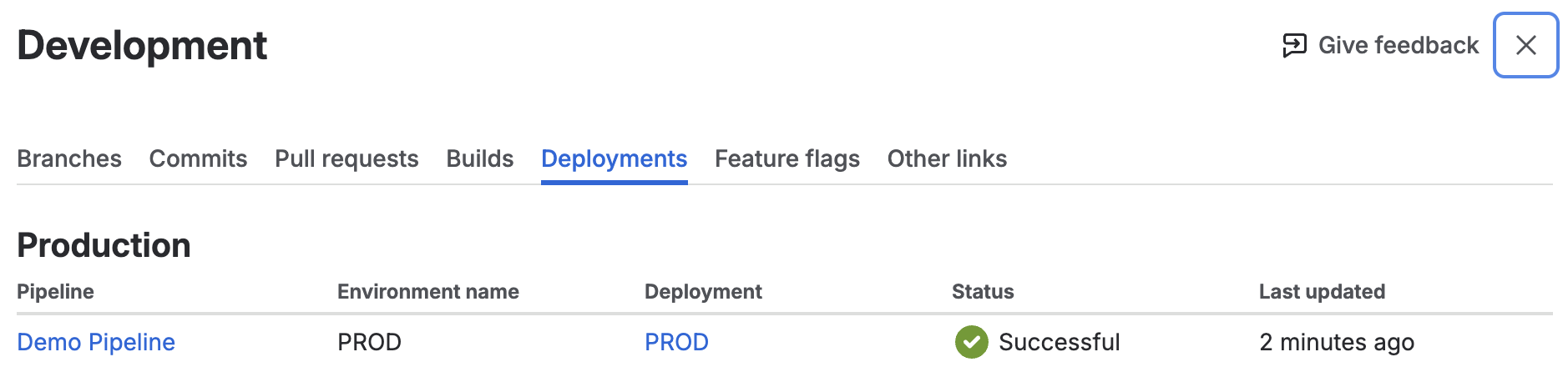Click the Deployment column header
This screenshot has width=1568, height=367.
tap(703, 291)
